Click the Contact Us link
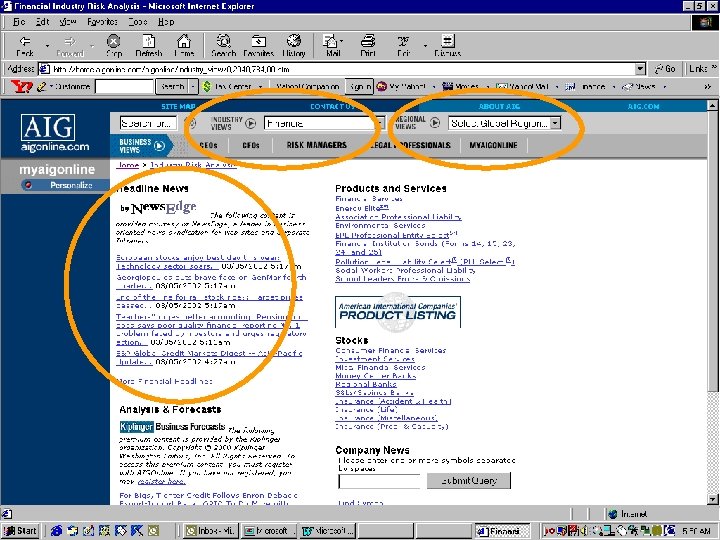This screenshot has width=720, height=540. point(332,107)
